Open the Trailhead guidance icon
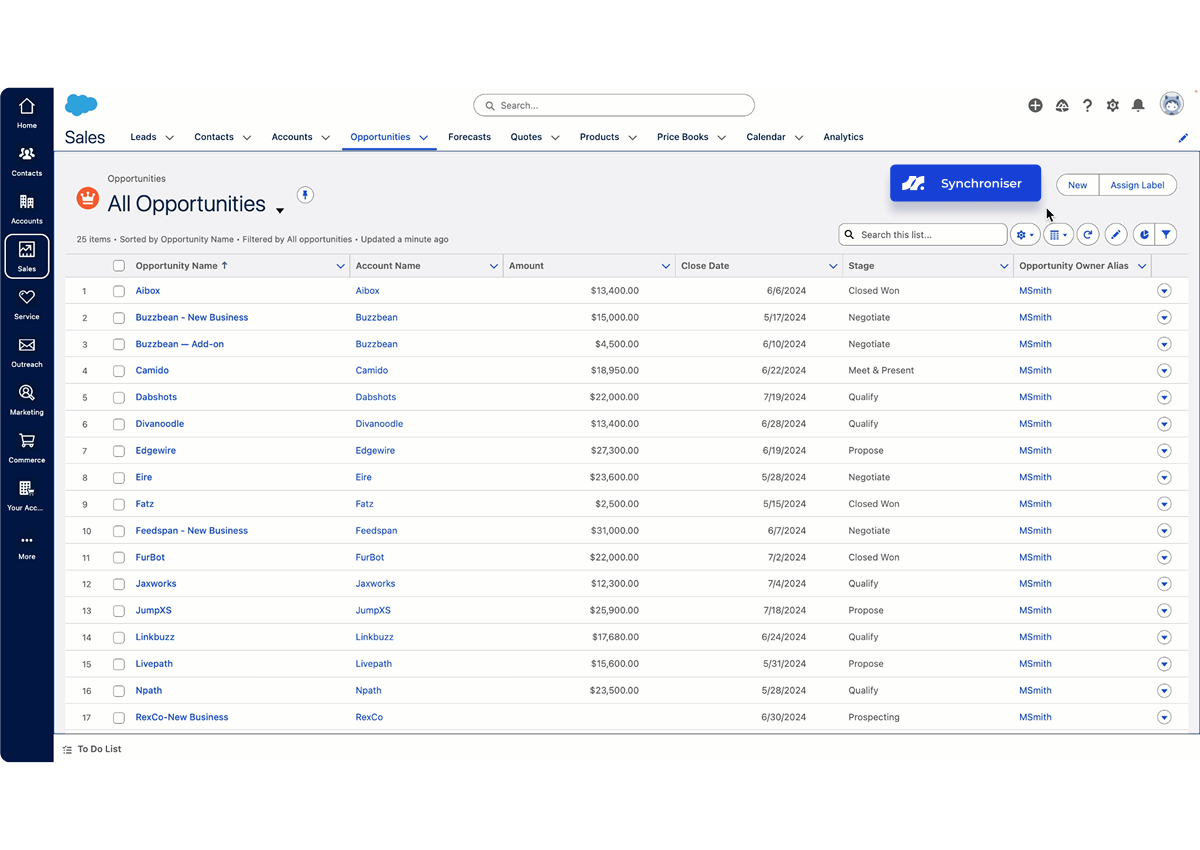This screenshot has width=1200, height=850. click(x=1062, y=105)
